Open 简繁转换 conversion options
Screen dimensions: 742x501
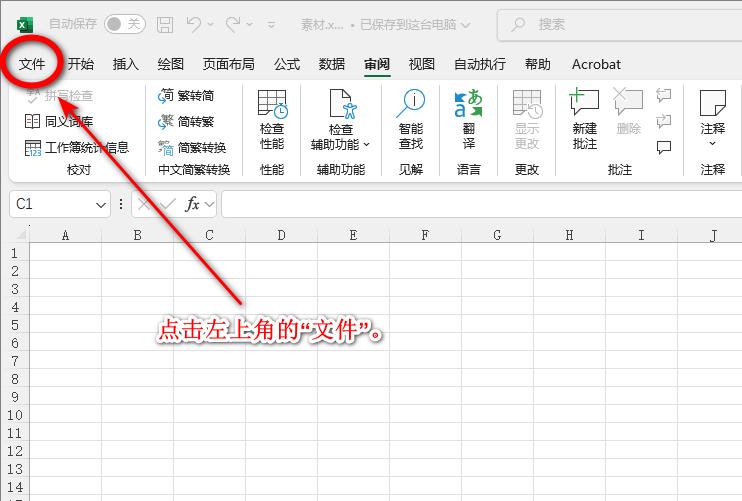point(192,148)
